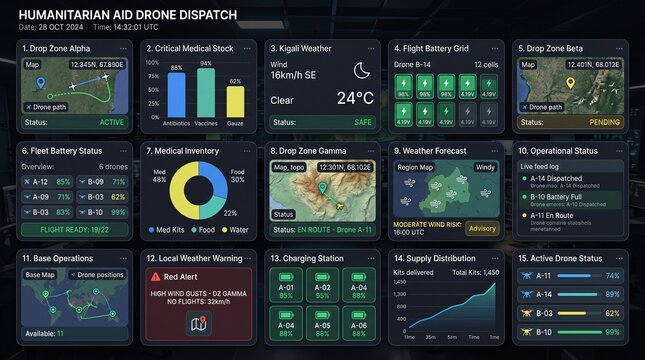The image size is (645, 360).
Task: Toggle Water legend in Medical Inventory
Action: pyautogui.click(x=235, y=230)
